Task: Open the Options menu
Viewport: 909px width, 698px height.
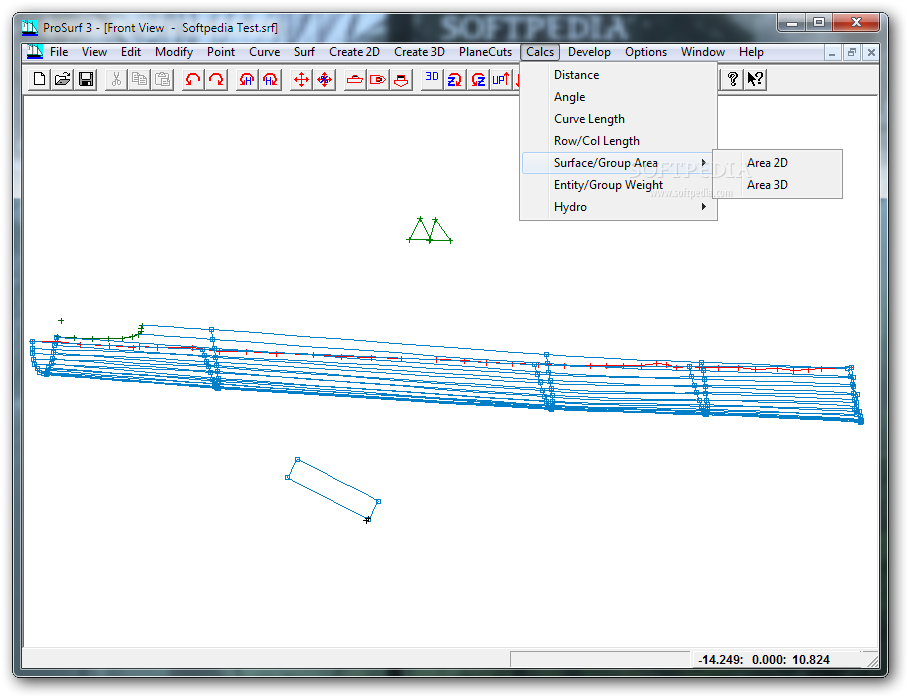Action: pos(646,52)
